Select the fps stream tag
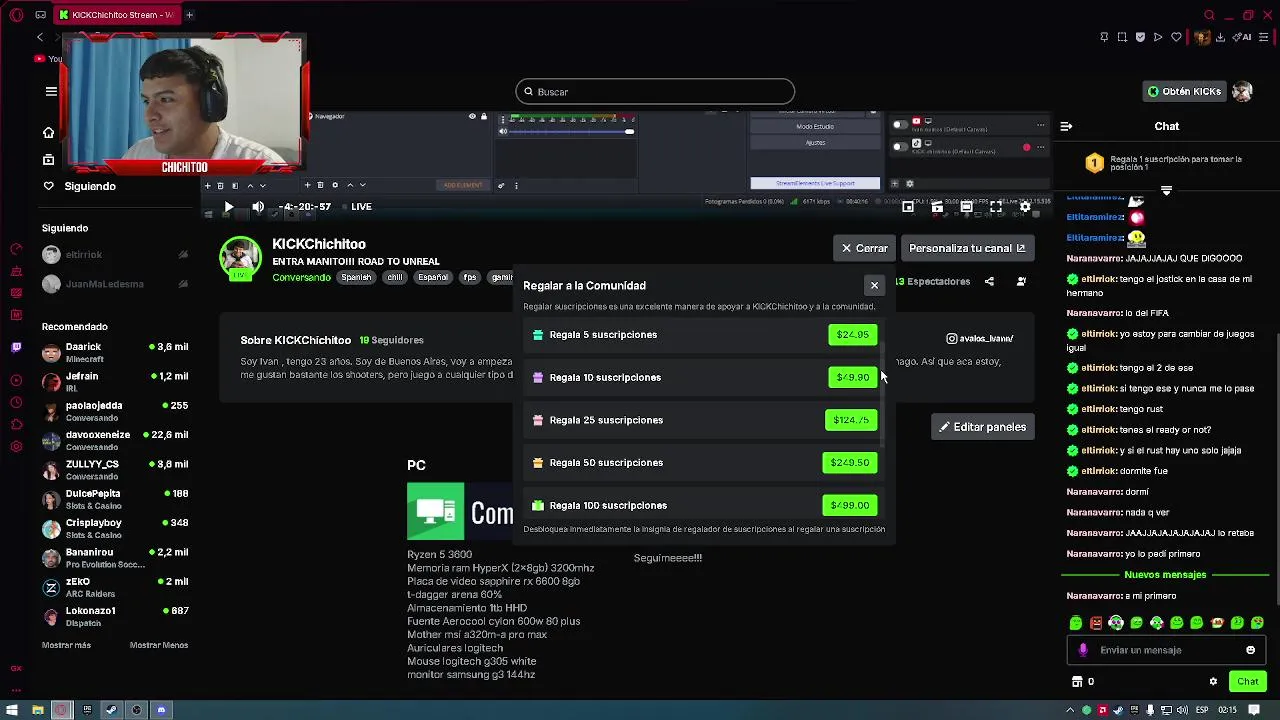 pyautogui.click(x=470, y=278)
